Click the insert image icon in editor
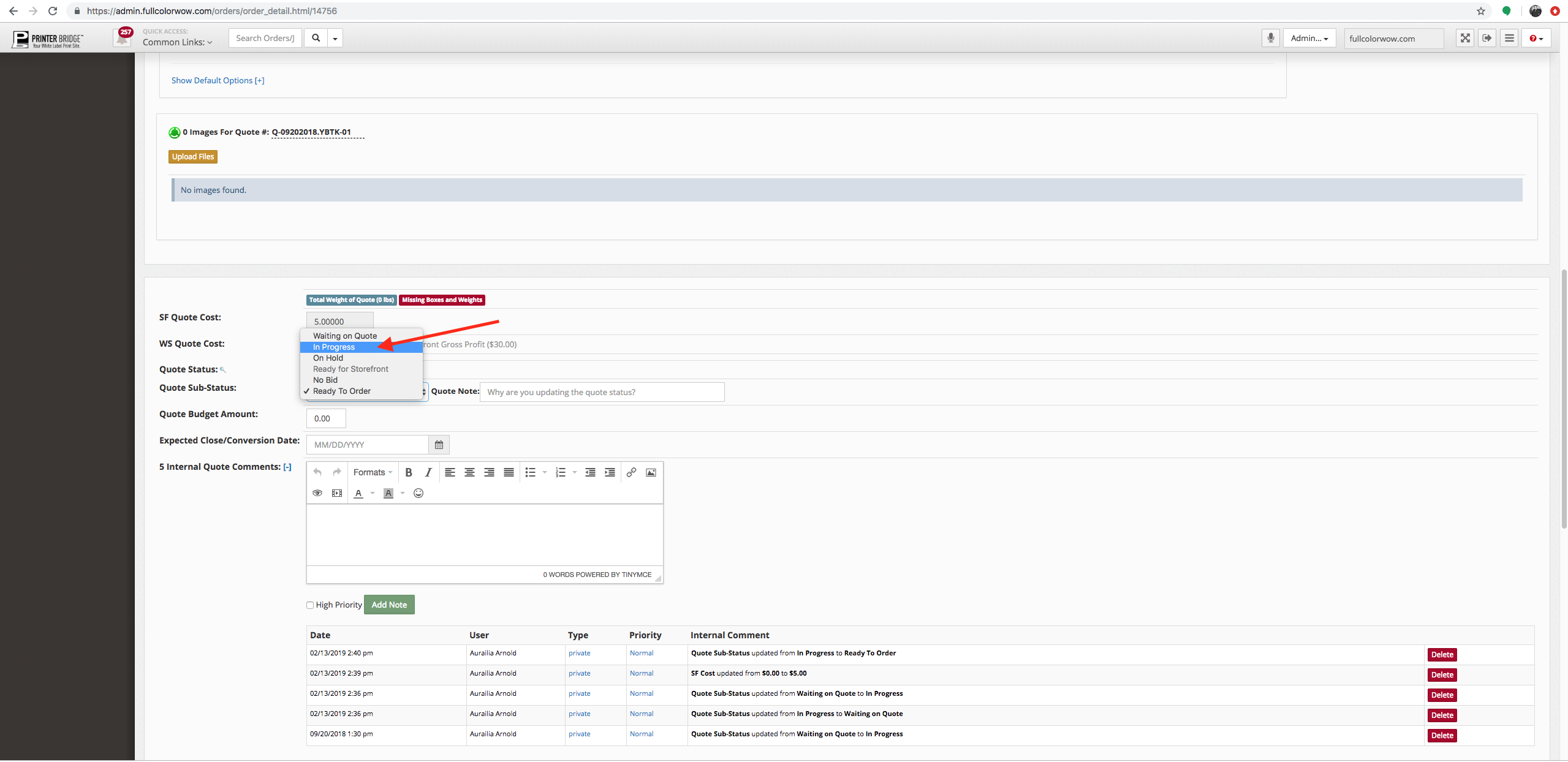 coord(651,472)
